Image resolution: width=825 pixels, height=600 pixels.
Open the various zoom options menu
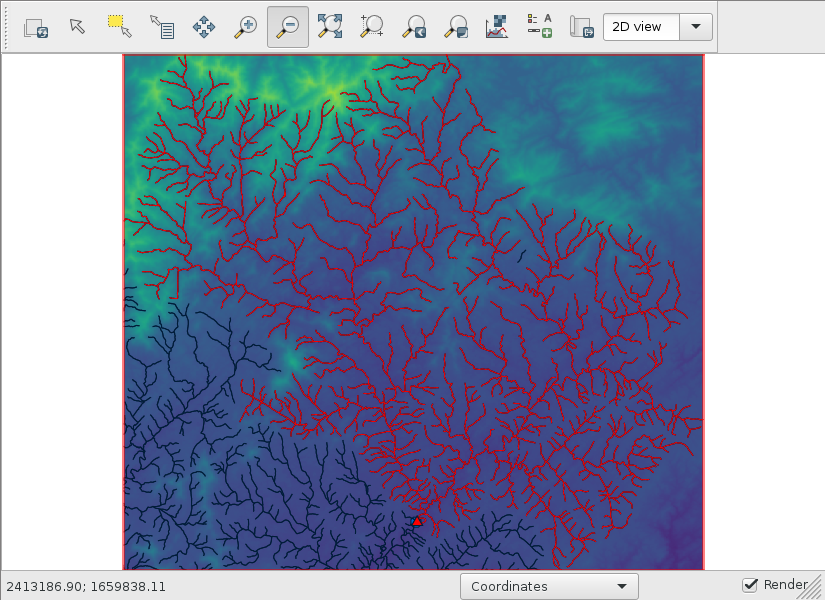click(456, 28)
